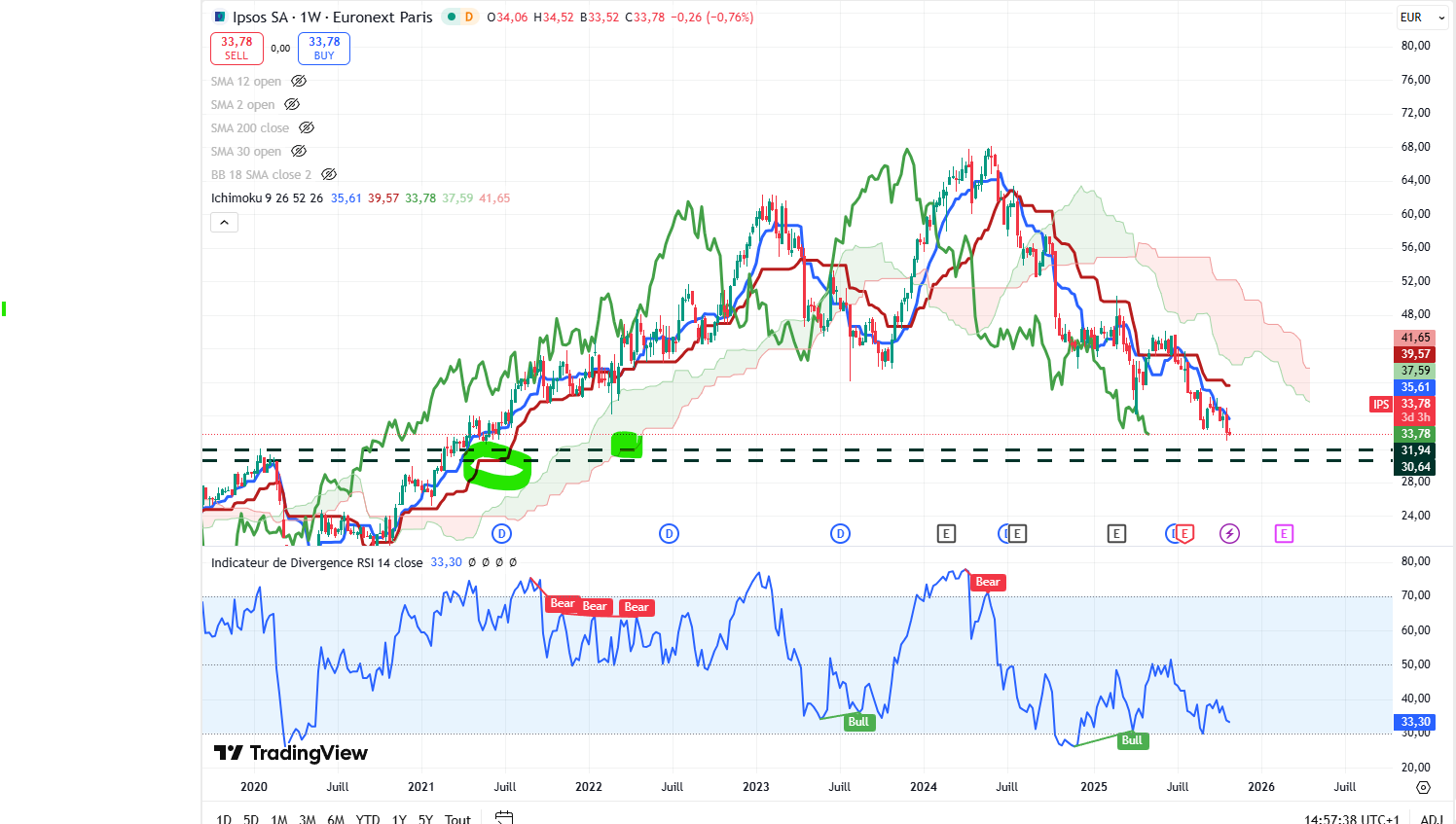The width and height of the screenshot is (1456, 824).
Task: Click the Bear divergence label near 2024
Action: [x=988, y=582]
